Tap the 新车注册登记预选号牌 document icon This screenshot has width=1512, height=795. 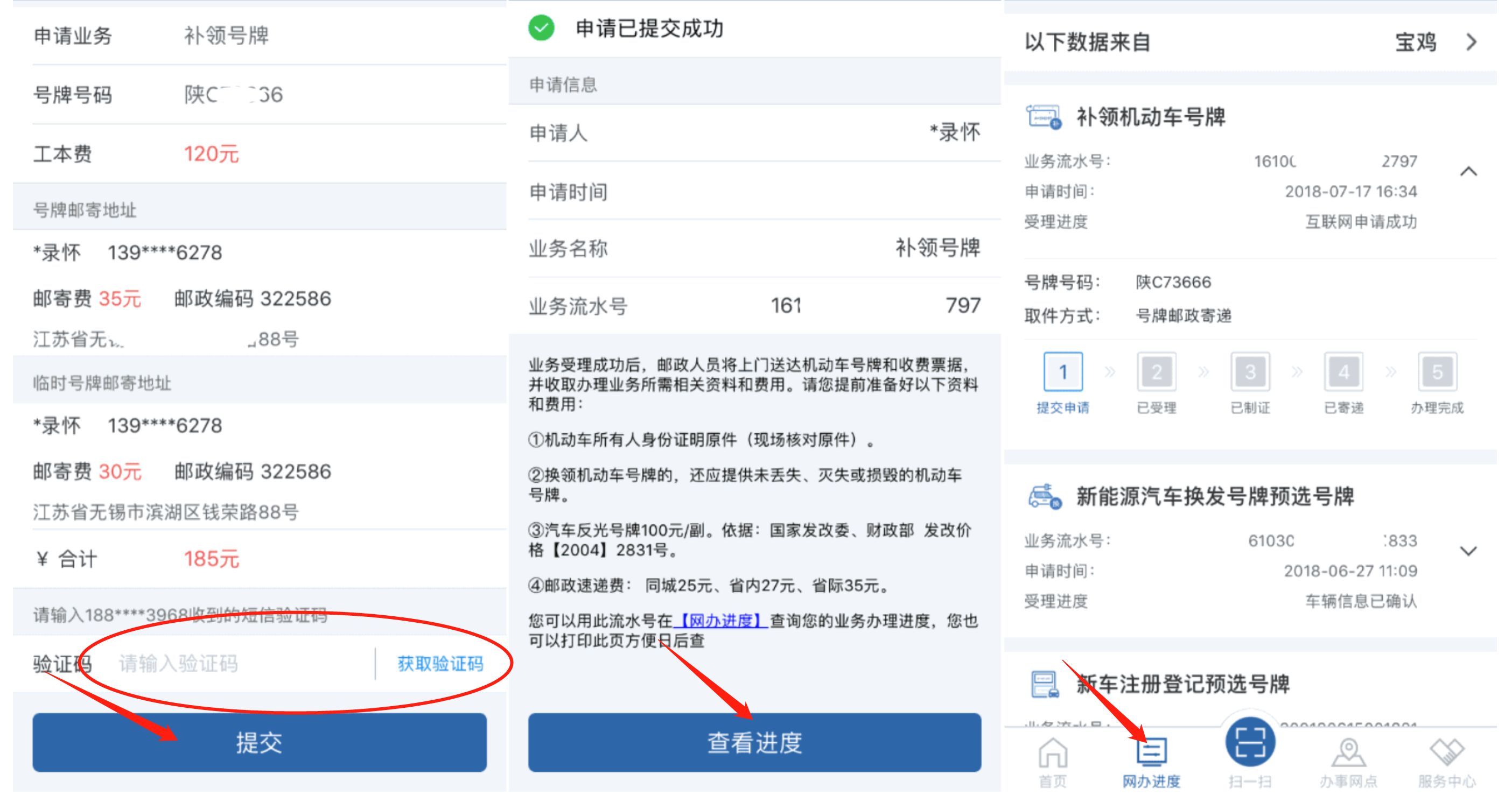tap(1045, 684)
